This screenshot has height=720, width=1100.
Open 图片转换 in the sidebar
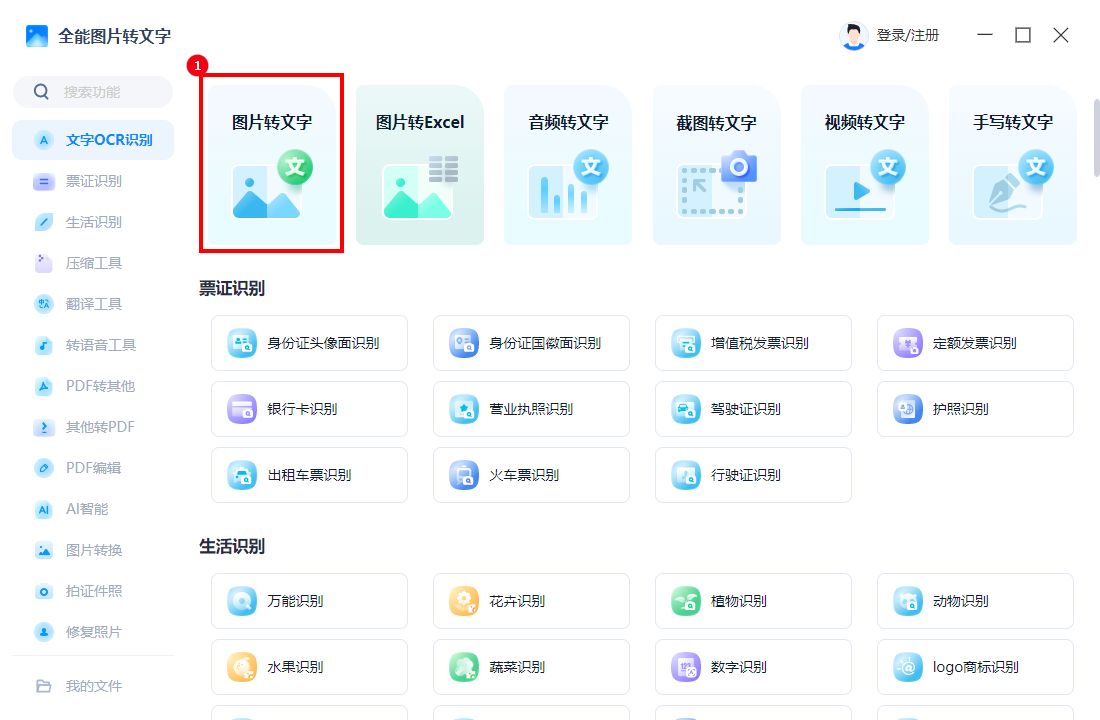pos(93,550)
